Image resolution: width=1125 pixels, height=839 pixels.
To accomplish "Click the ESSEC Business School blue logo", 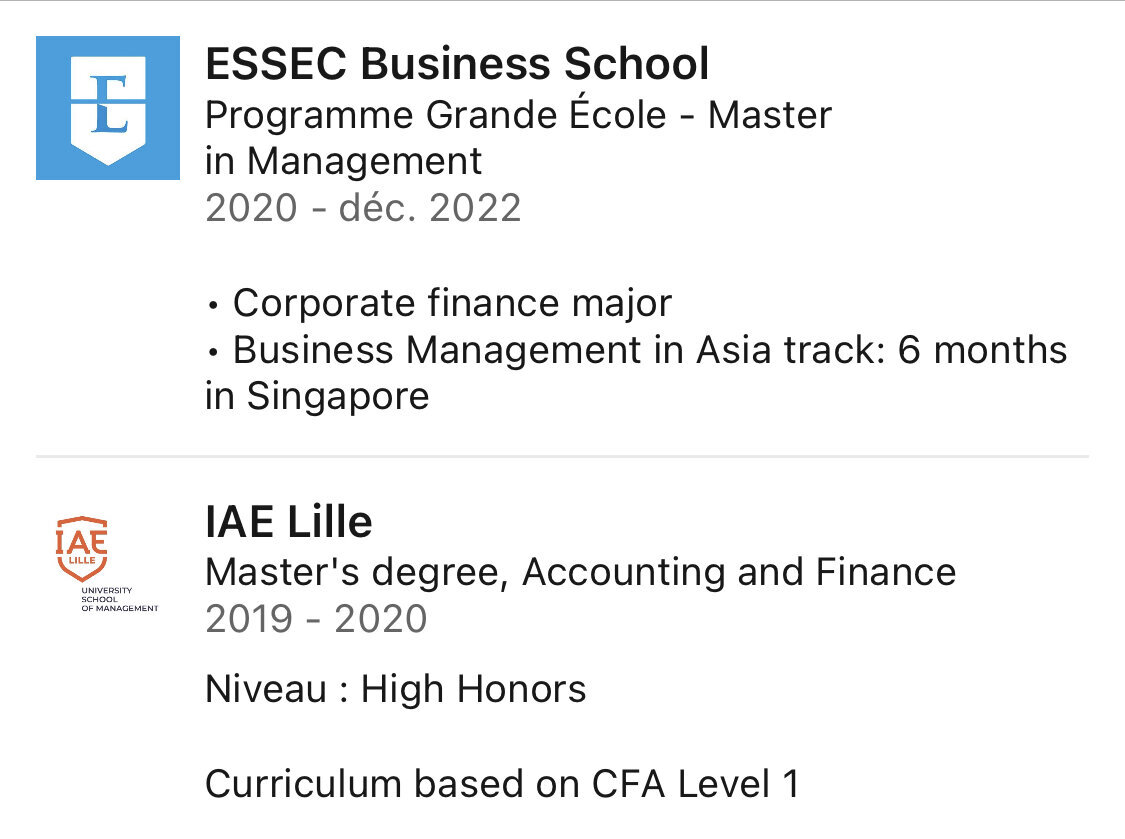I will point(107,108).
